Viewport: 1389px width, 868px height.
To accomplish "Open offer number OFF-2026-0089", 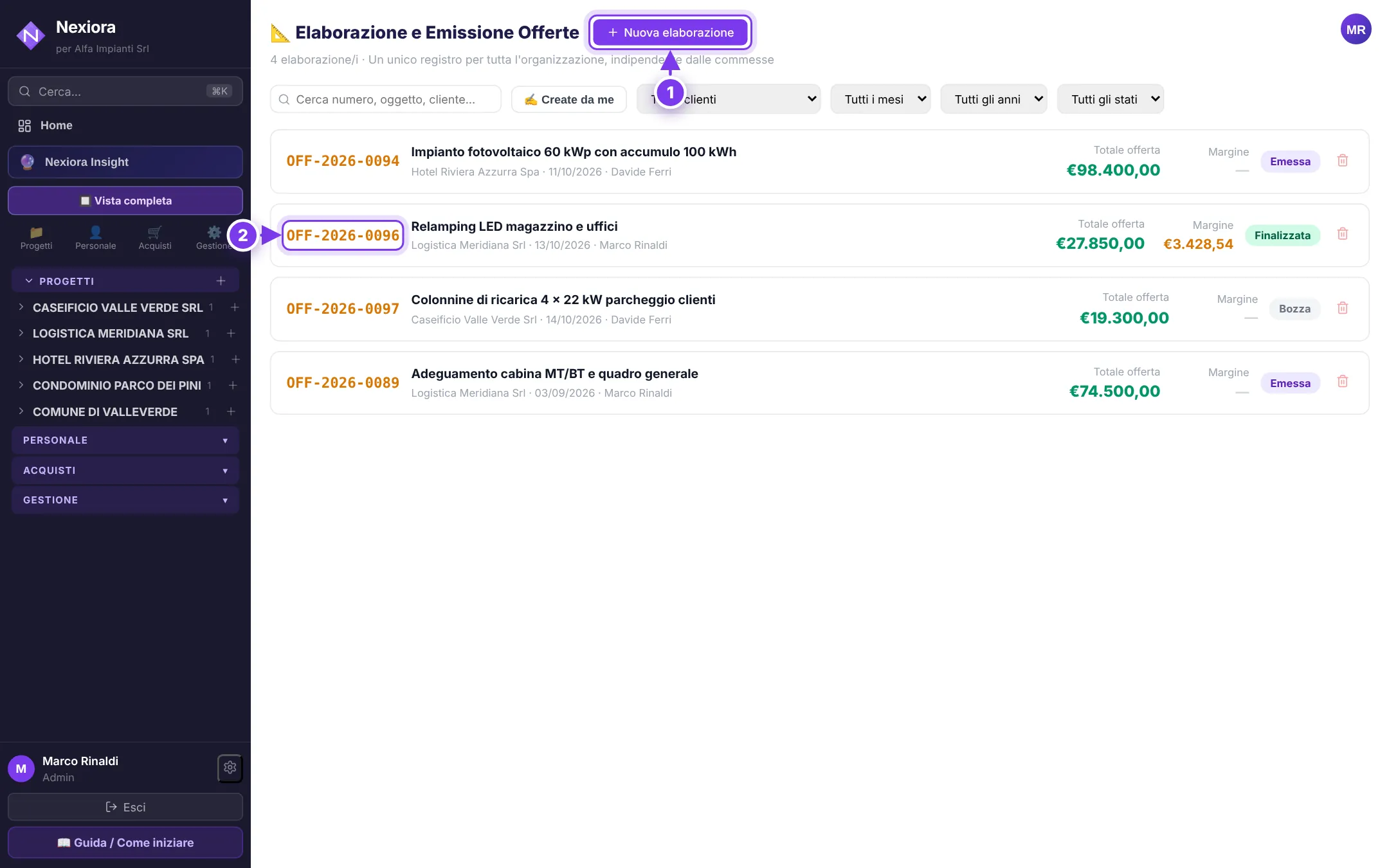I will point(343,383).
